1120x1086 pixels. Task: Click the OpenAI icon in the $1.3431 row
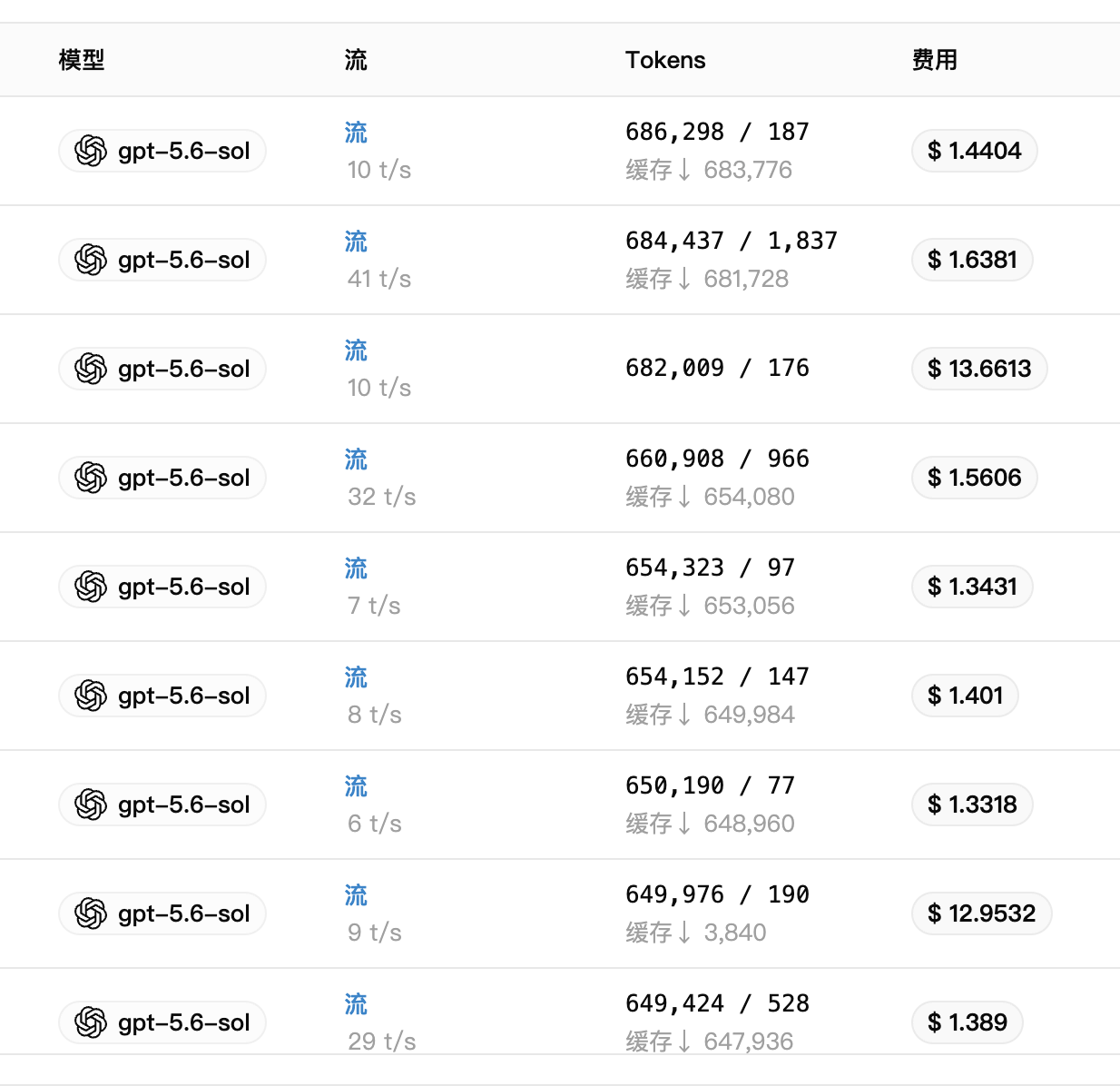point(91,587)
